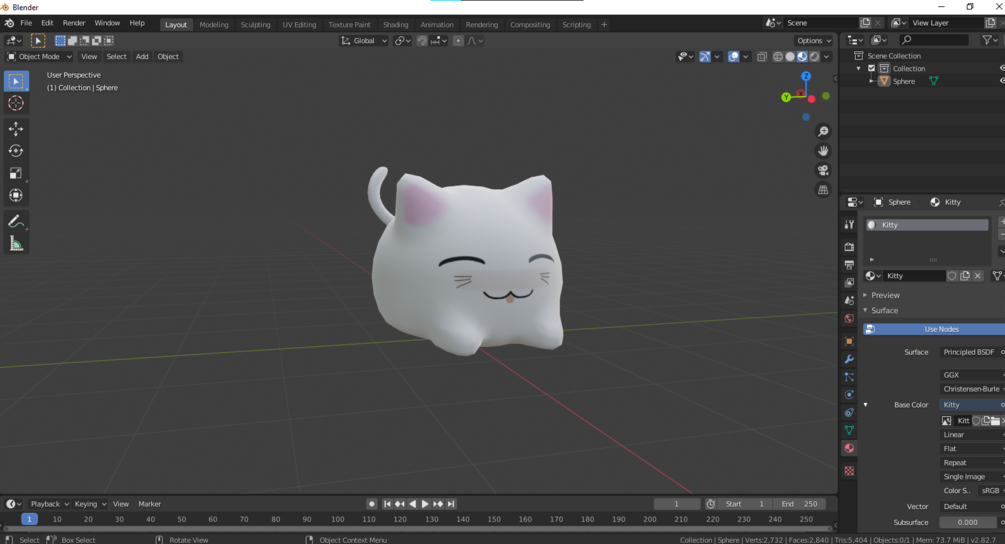
Task: Expand the Preview panel
Action: pos(885,295)
